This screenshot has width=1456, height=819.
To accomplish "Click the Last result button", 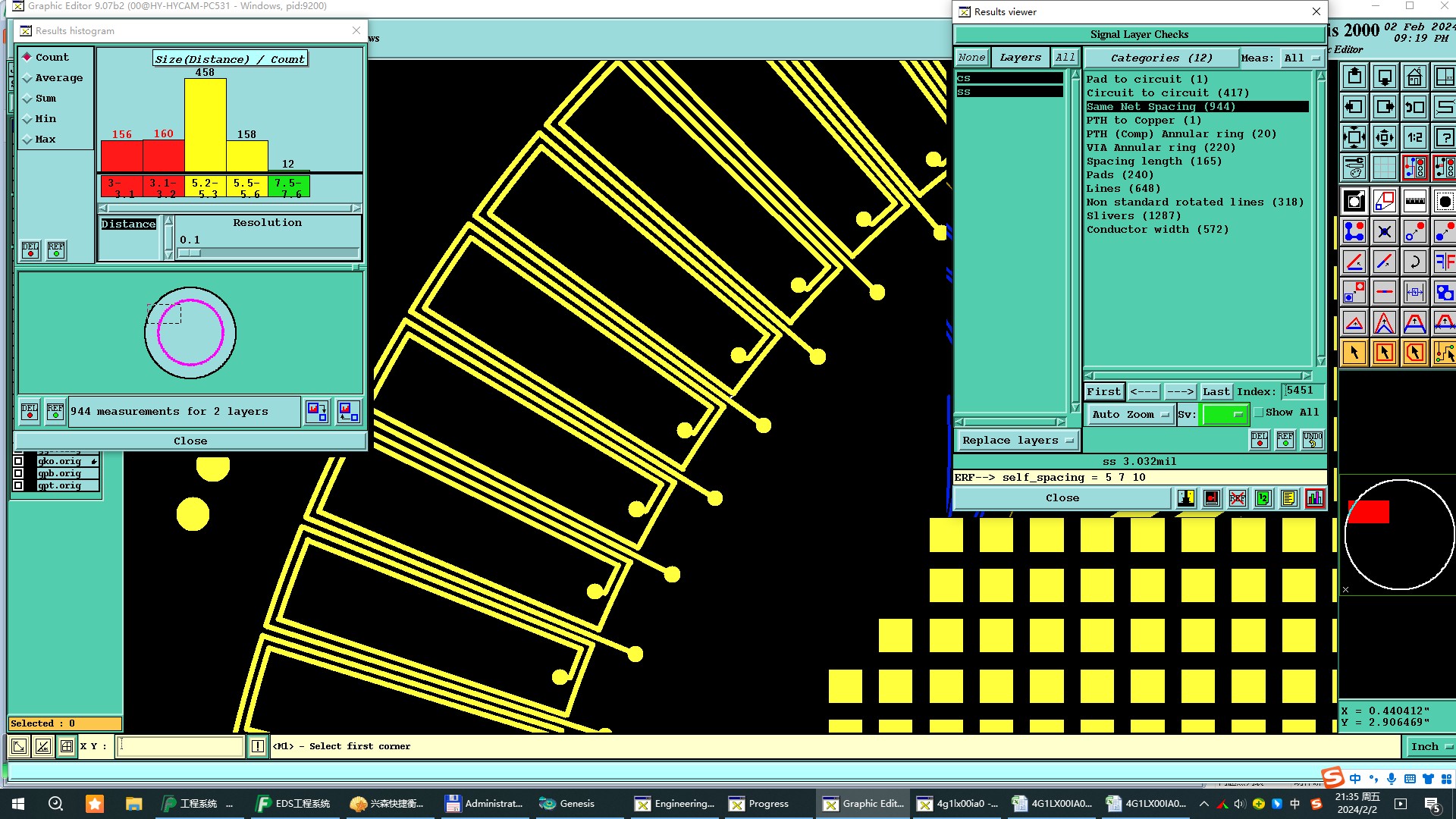I will 1216,392.
